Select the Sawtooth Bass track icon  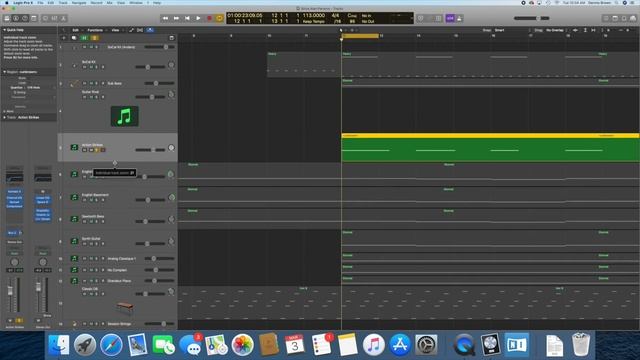[74, 219]
